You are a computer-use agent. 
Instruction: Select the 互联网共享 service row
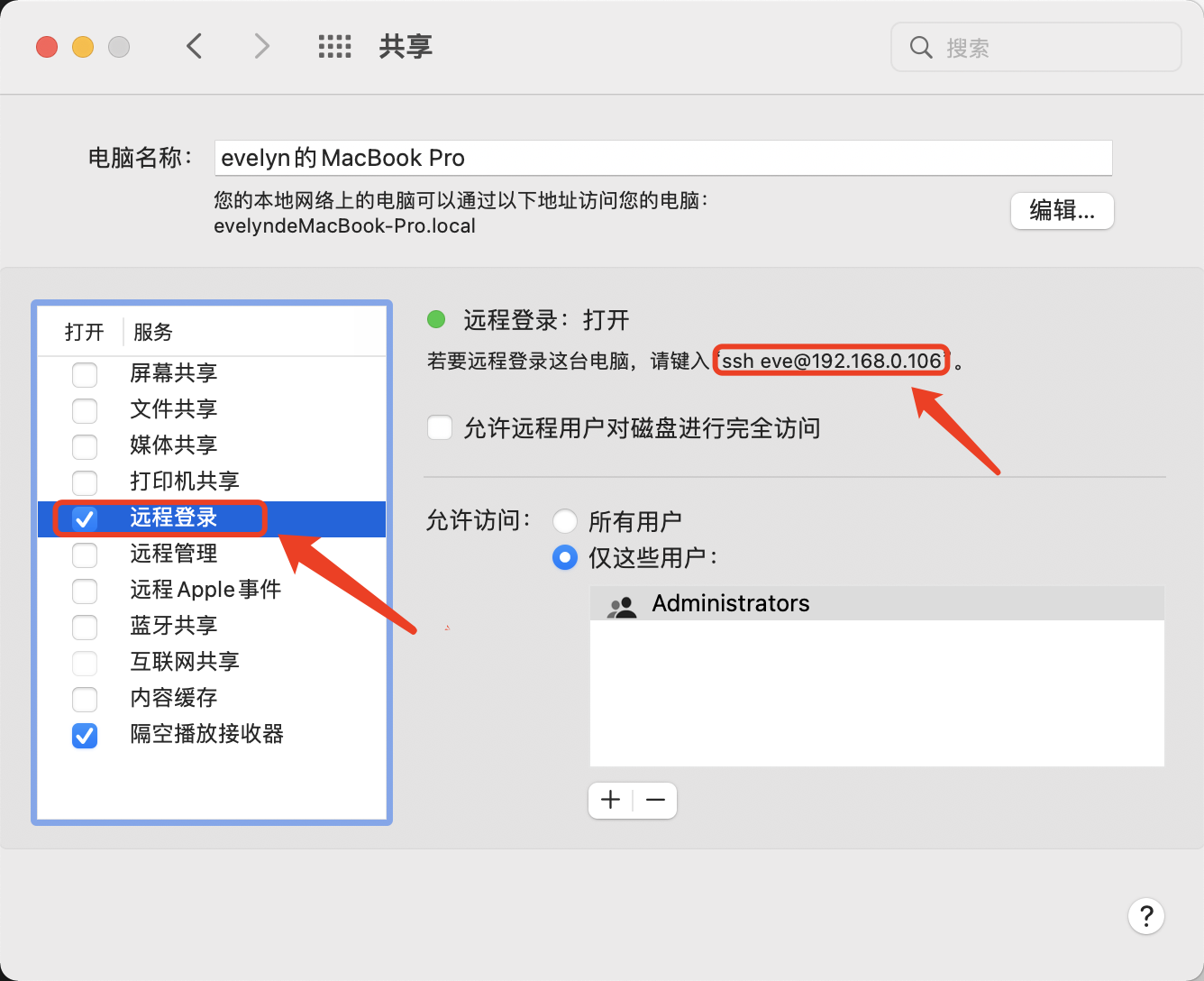click(212, 663)
